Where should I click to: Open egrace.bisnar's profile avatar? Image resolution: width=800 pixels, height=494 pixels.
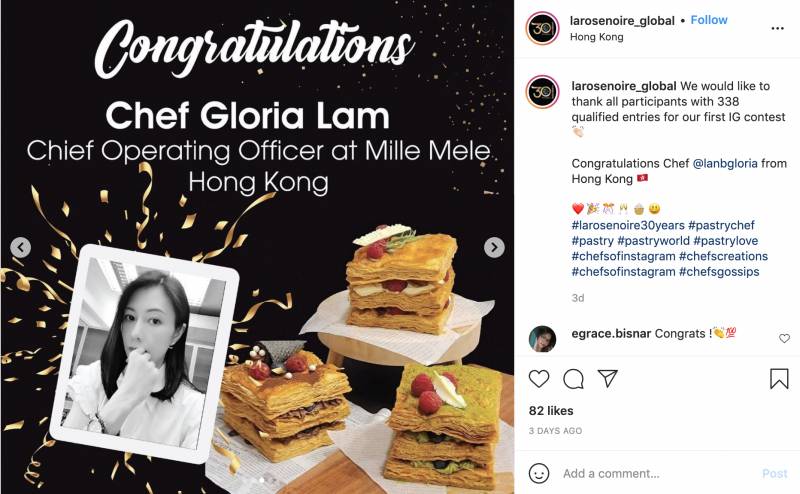(542, 339)
